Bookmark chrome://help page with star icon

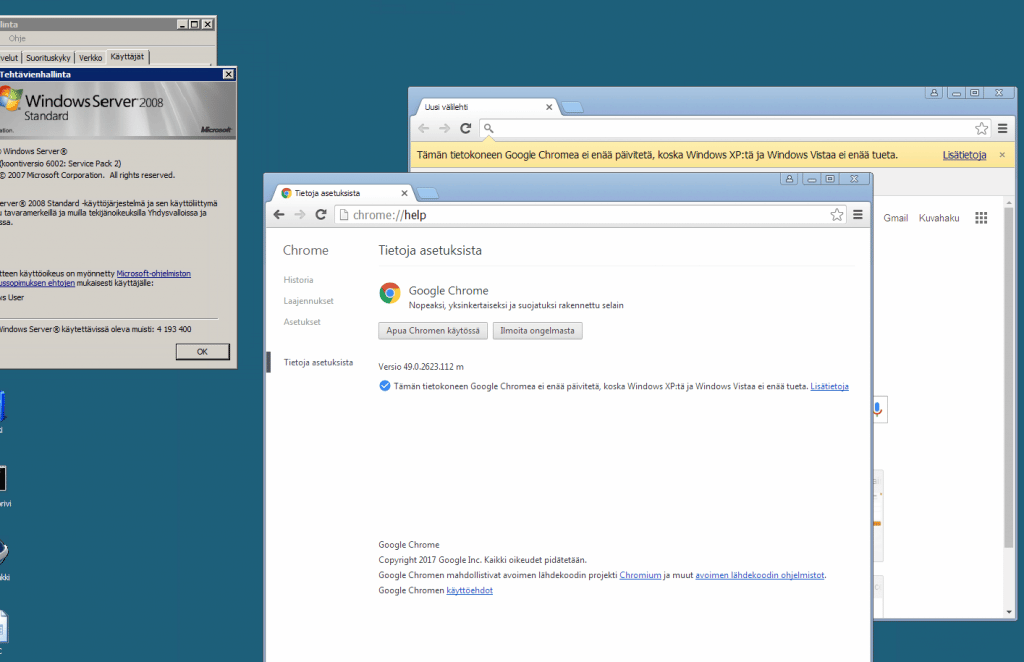pyautogui.click(x=837, y=214)
